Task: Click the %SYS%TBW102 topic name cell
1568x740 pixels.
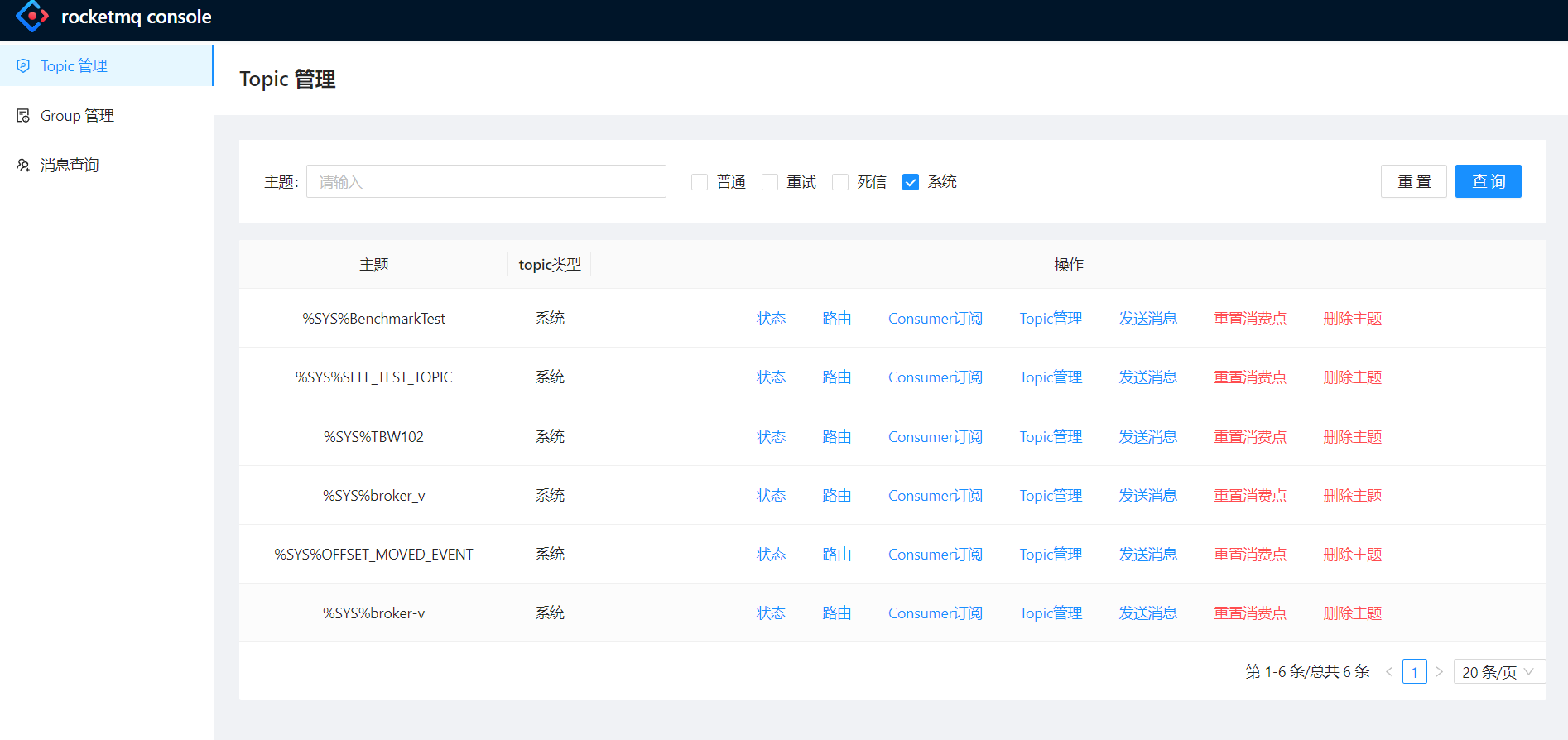Action: point(373,437)
